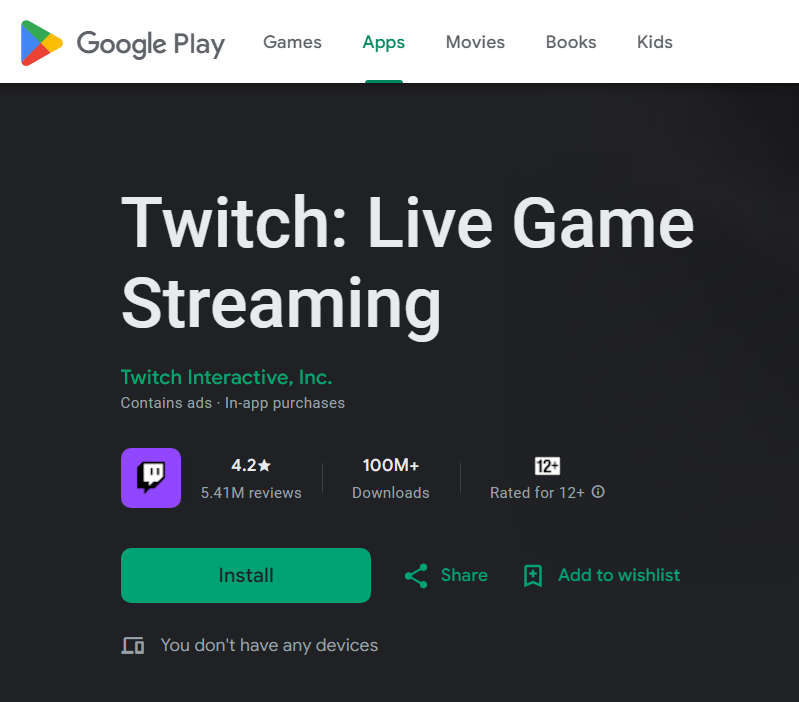Click the Add to wishlist text
This screenshot has height=702, width=799.
click(619, 575)
